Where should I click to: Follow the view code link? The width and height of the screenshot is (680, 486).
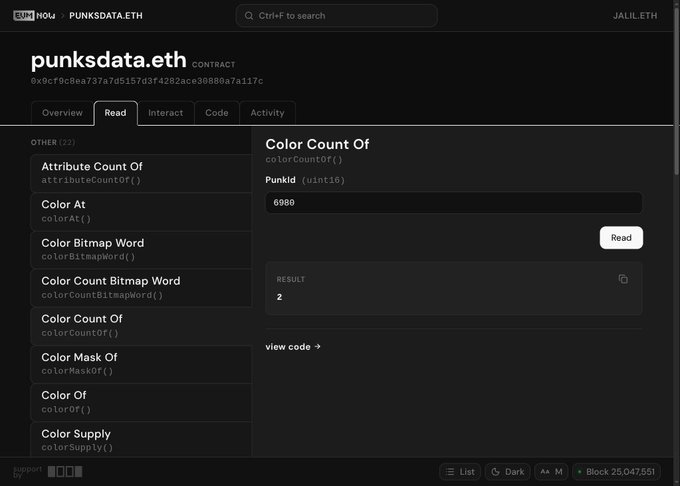click(293, 347)
